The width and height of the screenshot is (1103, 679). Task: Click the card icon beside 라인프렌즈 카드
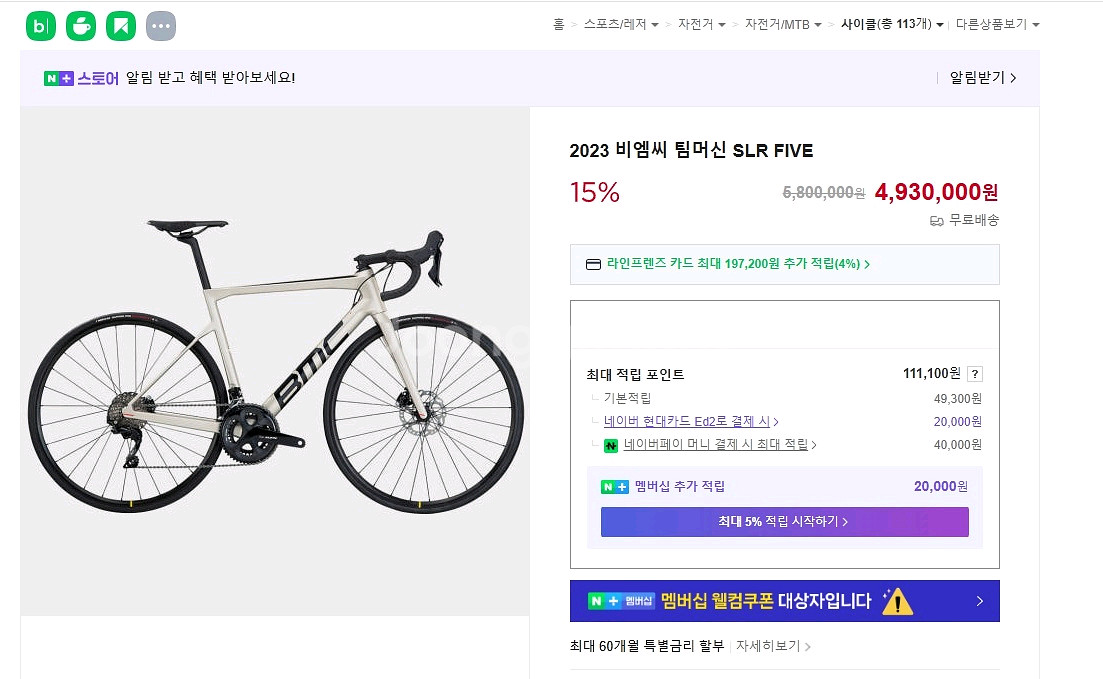pyautogui.click(x=594, y=265)
